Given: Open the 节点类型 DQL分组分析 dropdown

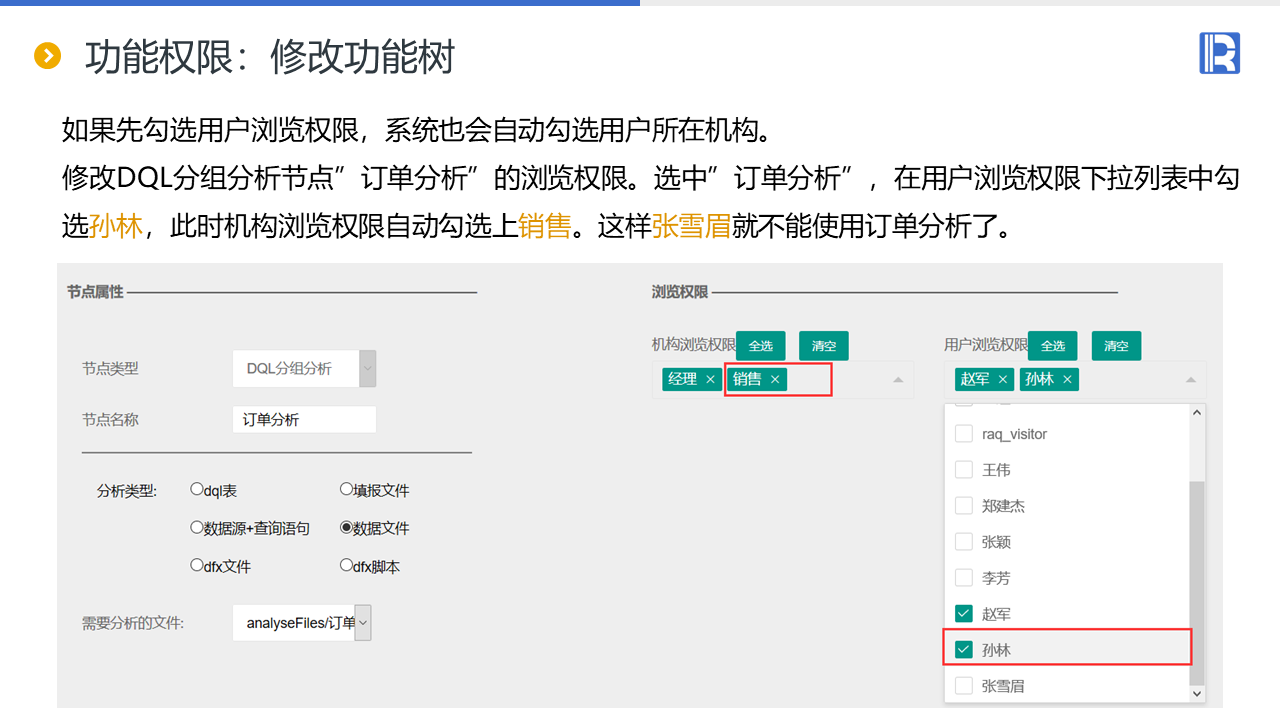Looking at the screenshot, I should (x=367, y=369).
